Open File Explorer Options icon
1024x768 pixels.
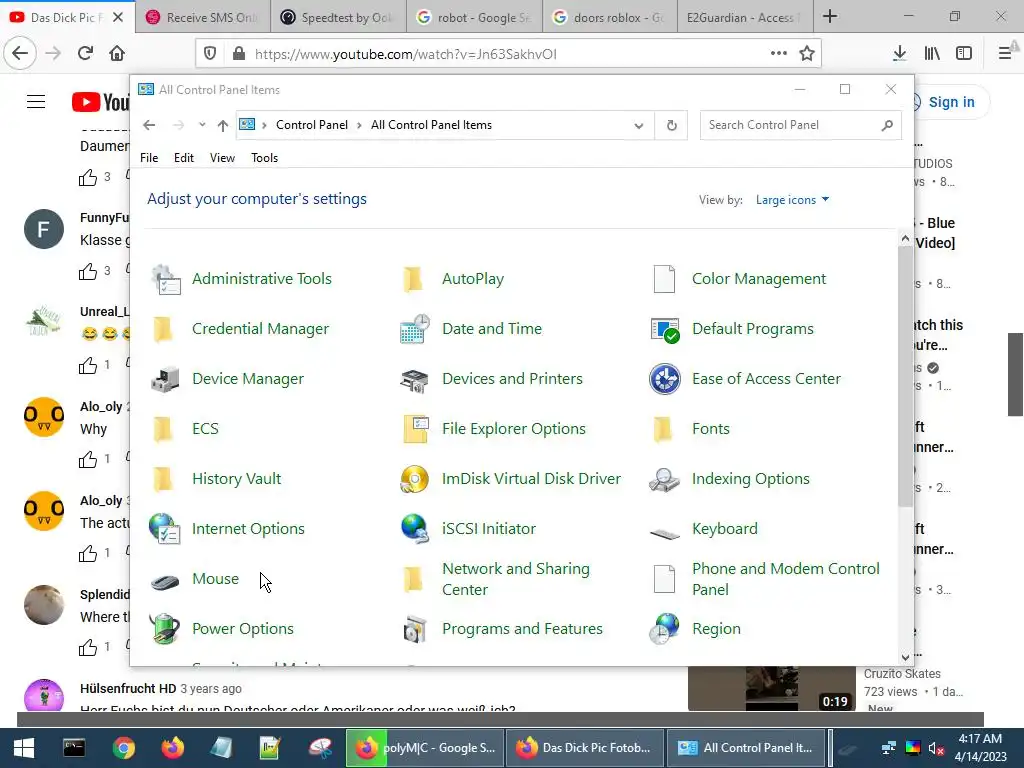[415, 429]
